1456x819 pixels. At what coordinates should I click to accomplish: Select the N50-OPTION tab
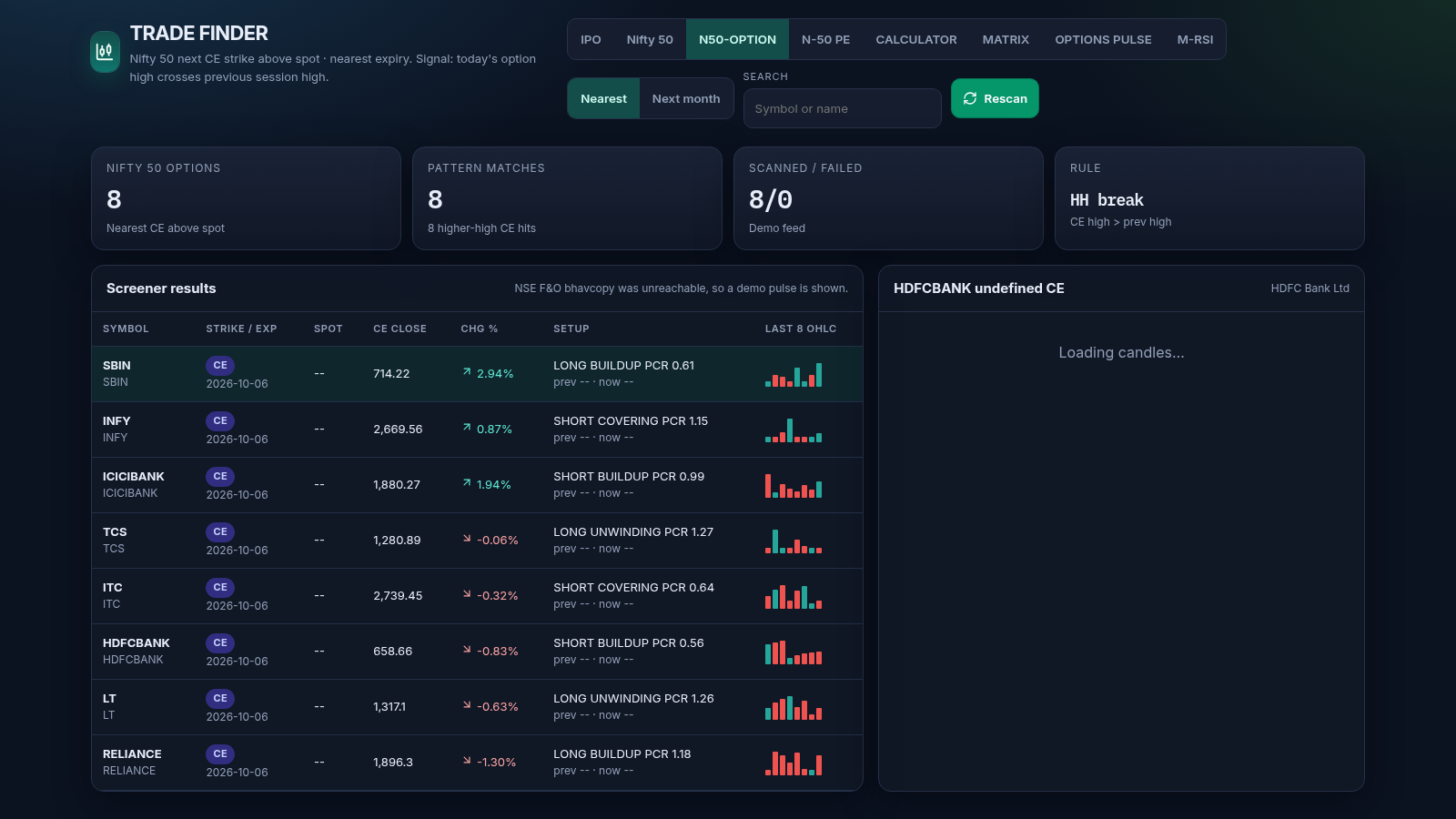tap(737, 39)
